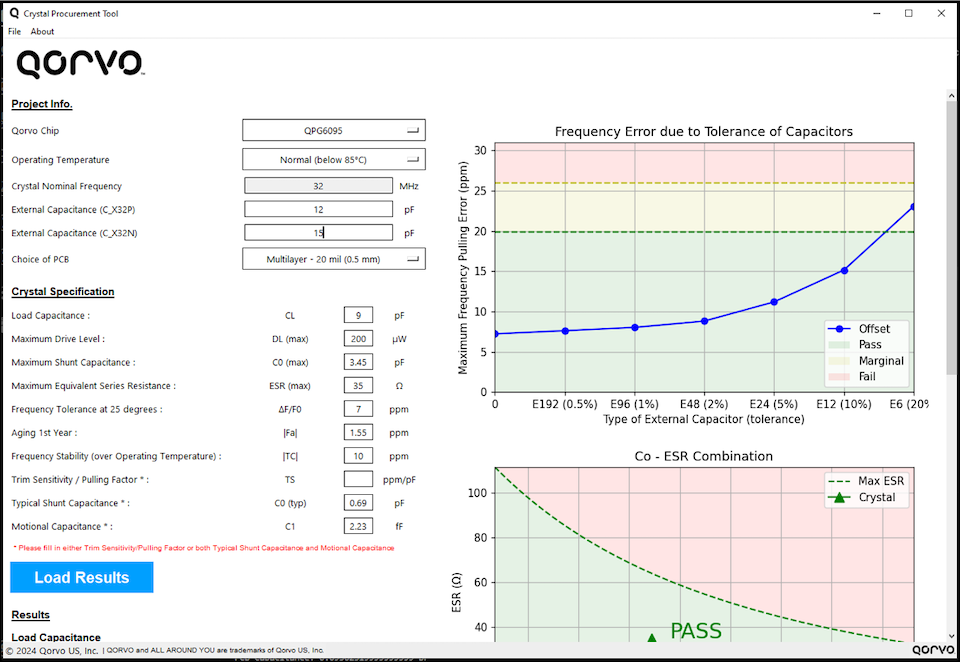This screenshot has width=960, height=662.
Task: Expand the Operating Temperature dropdown
Action: click(333, 159)
